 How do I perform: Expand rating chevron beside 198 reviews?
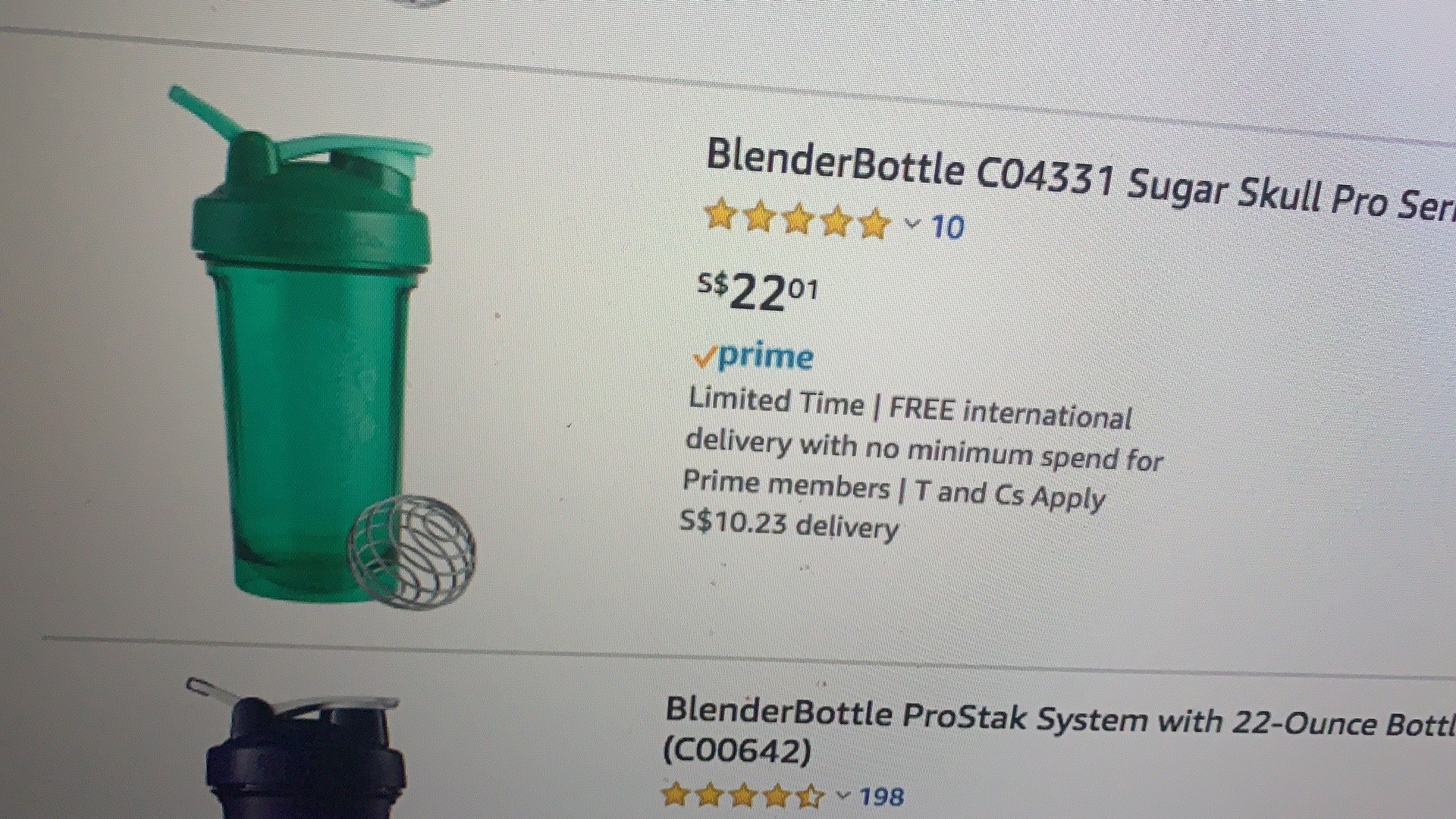[843, 795]
